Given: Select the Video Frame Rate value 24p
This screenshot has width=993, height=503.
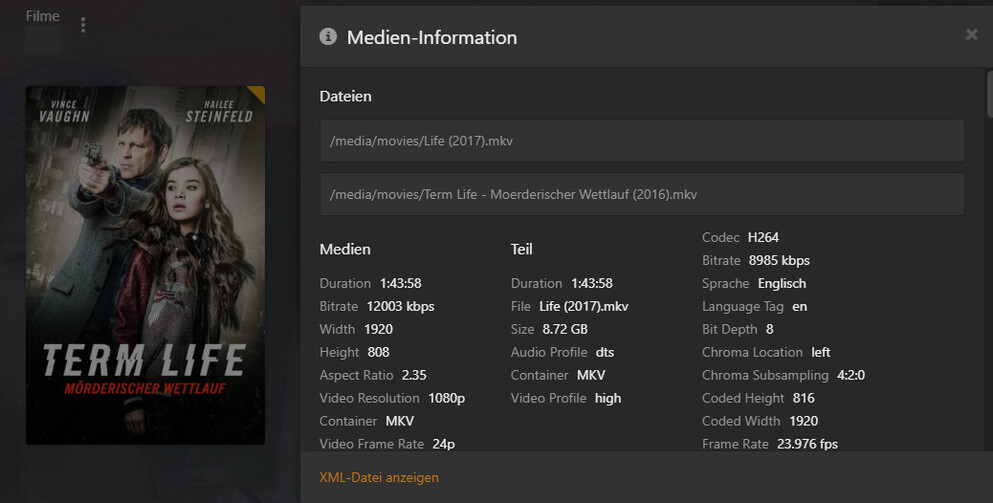Looking at the screenshot, I should click(443, 444).
